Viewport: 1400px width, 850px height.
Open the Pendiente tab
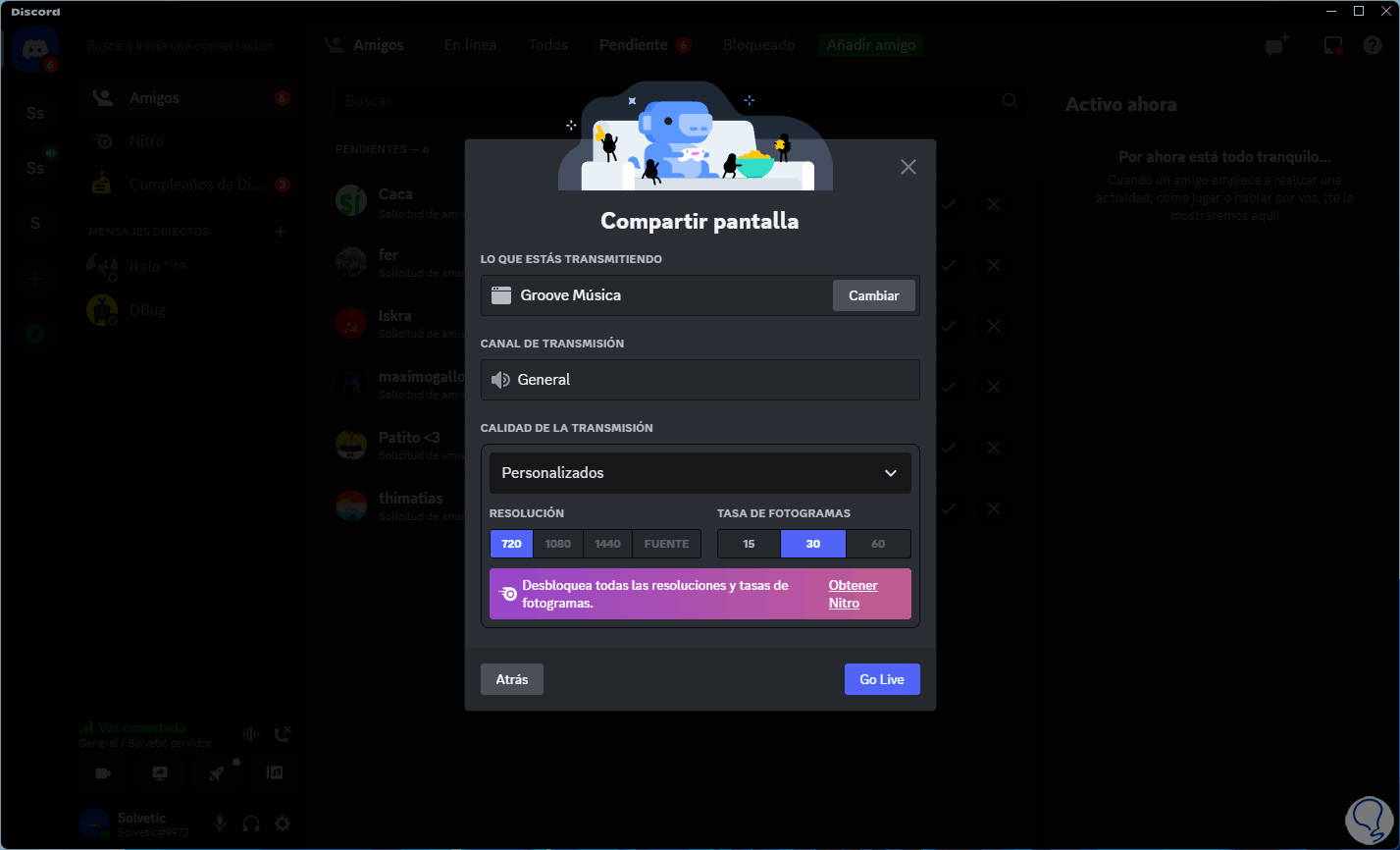click(x=645, y=45)
